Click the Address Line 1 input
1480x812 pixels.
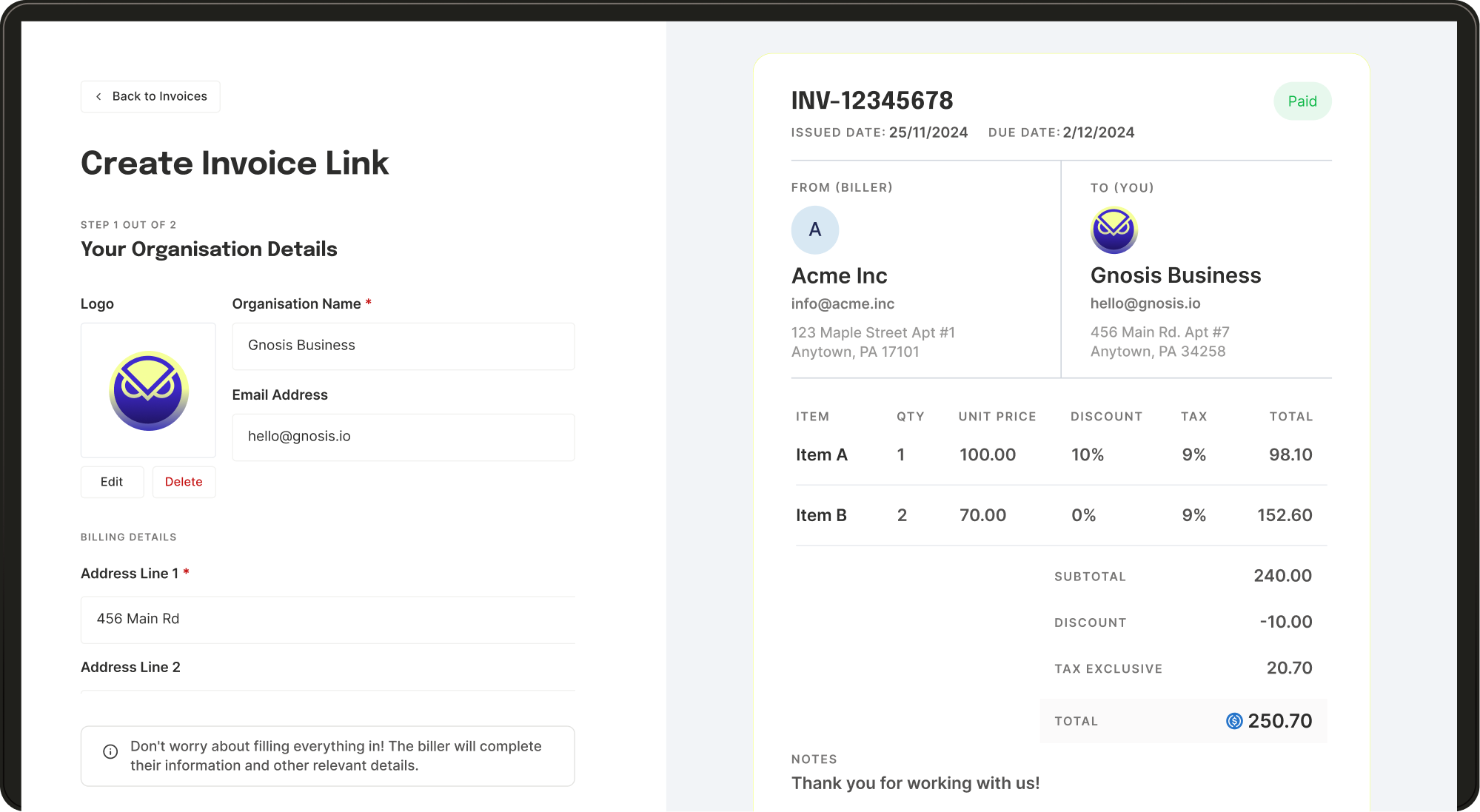click(x=327, y=619)
